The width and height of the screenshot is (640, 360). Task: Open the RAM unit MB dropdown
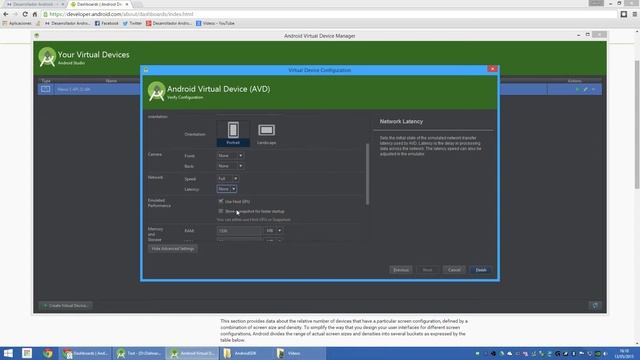274,231
